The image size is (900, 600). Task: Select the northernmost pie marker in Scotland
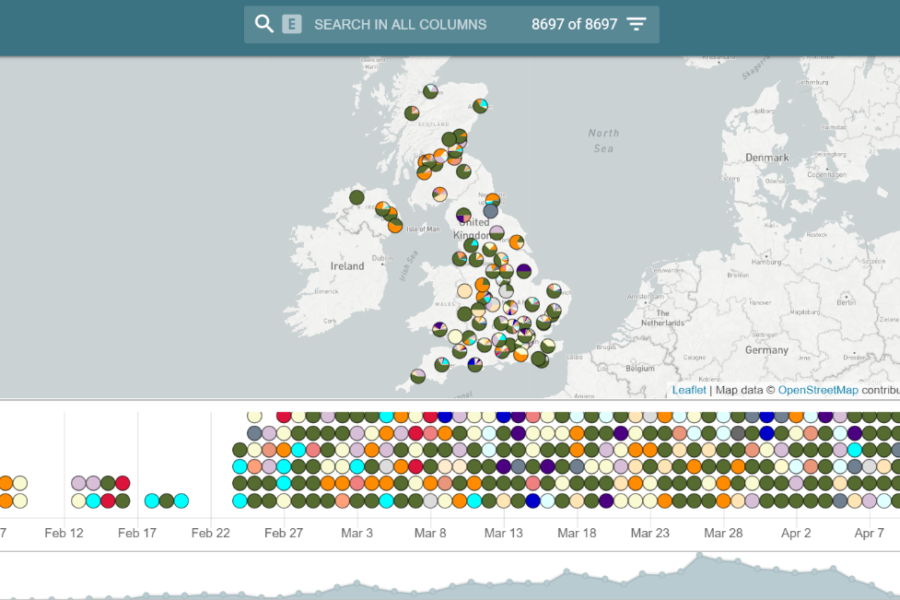click(430, 91)
